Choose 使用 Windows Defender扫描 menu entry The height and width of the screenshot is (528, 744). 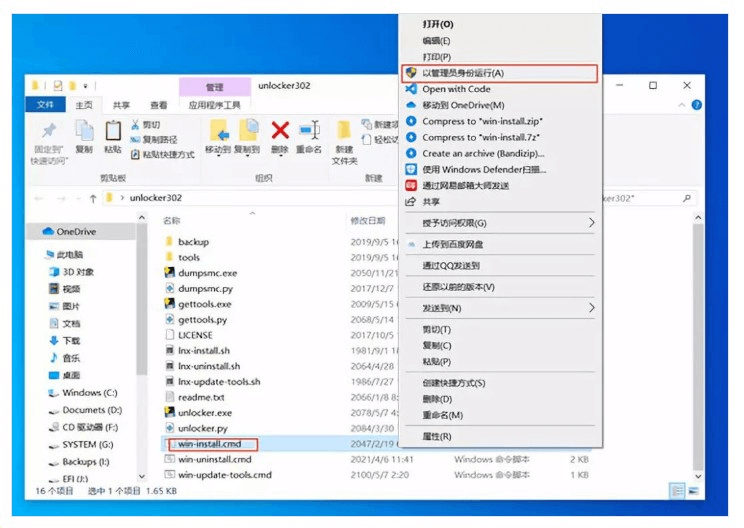tap(502, 170)
